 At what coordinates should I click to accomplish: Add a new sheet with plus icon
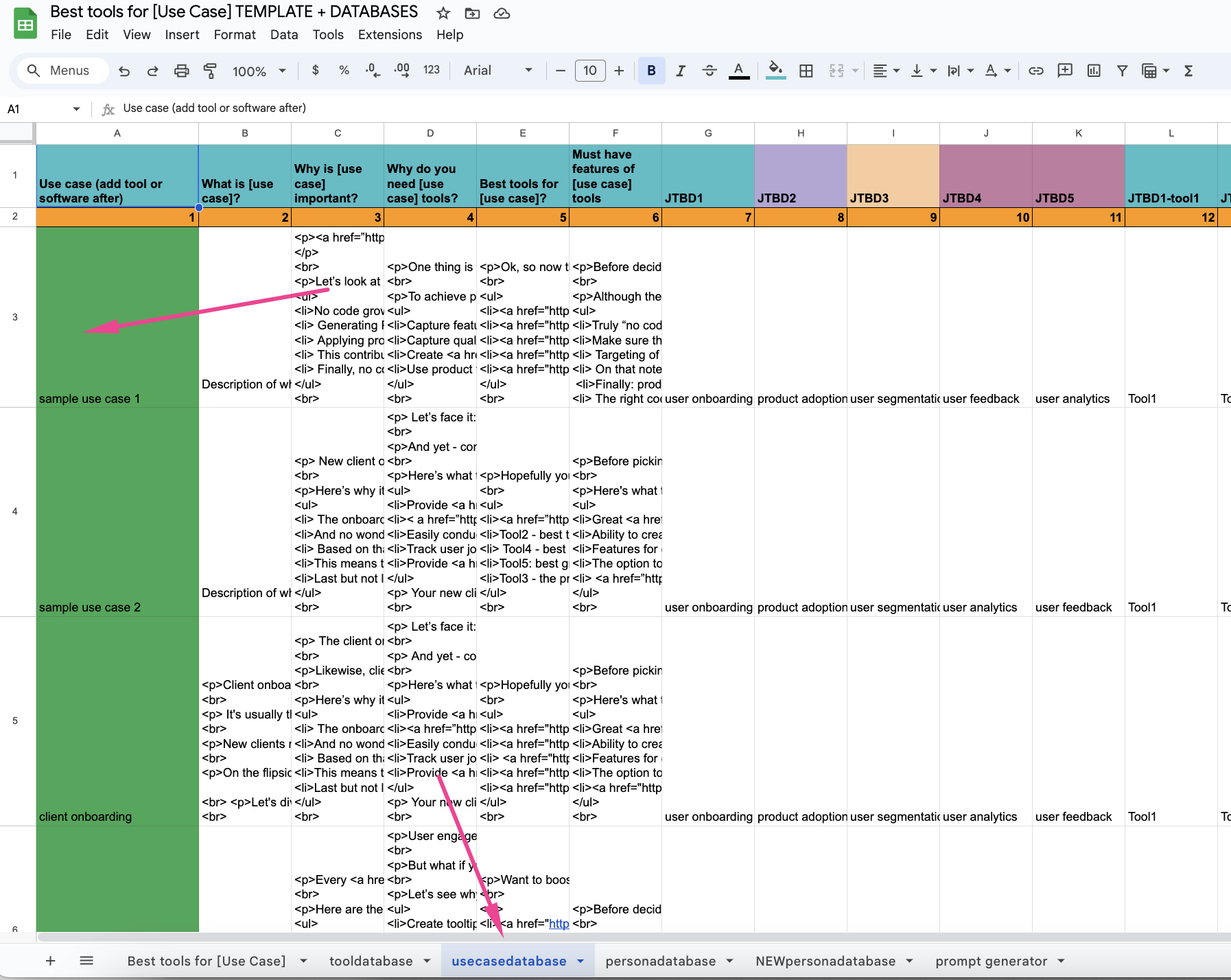[x=50, y=961]
